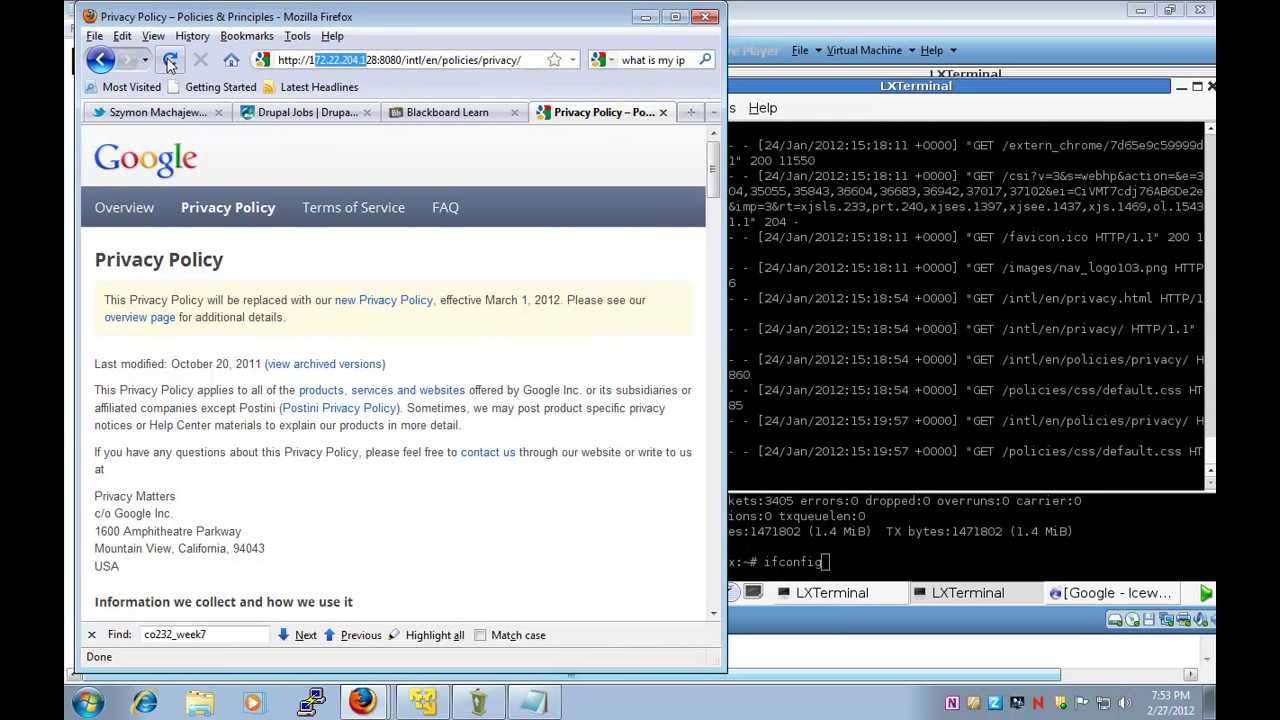The height and width of the screenshot is (720, 1280).
Task: Open the Help menu in LXTerminal
Action: pyautogui.click(x=762, y=108)
